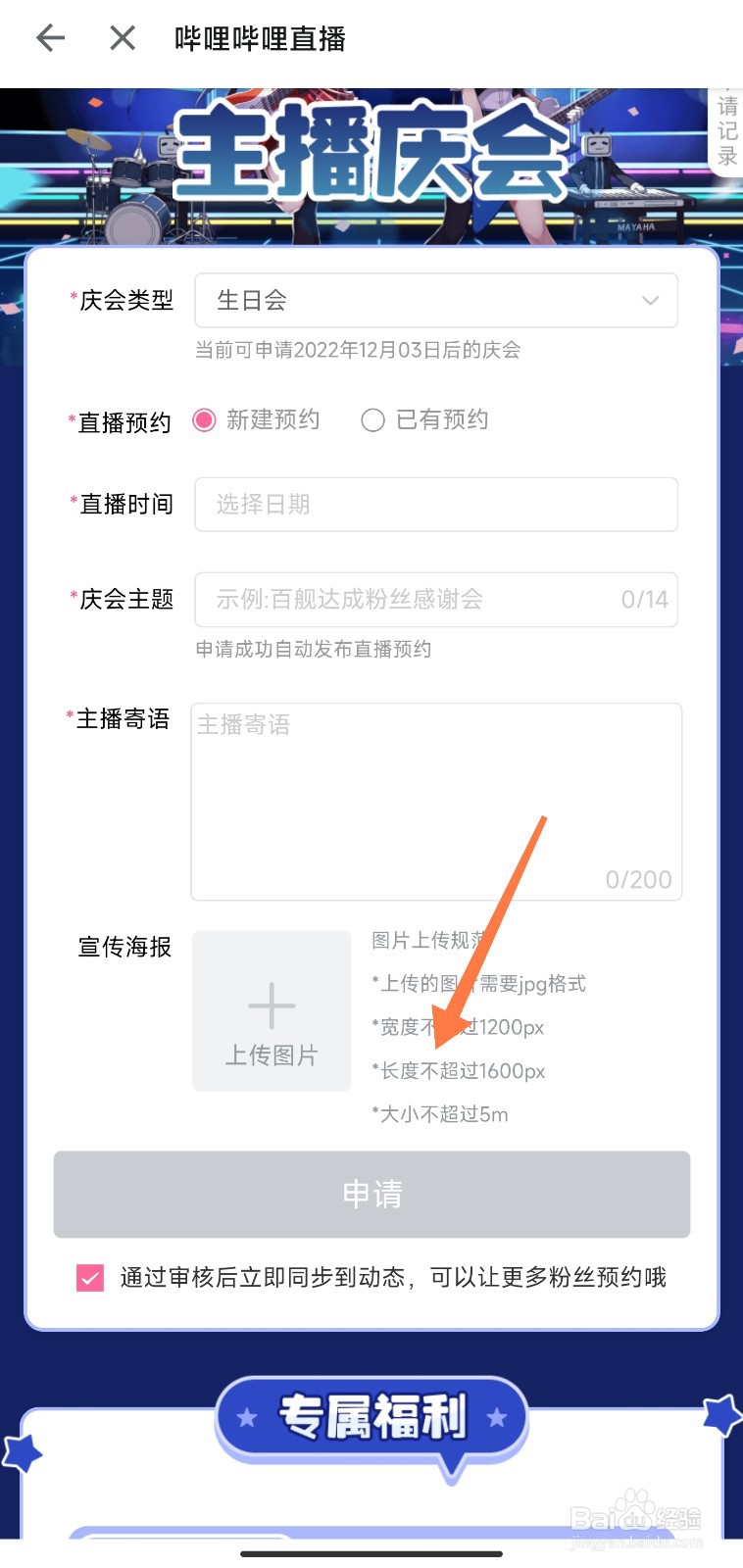Tap the 专属福利 banner heading

tap(372, 1417)
